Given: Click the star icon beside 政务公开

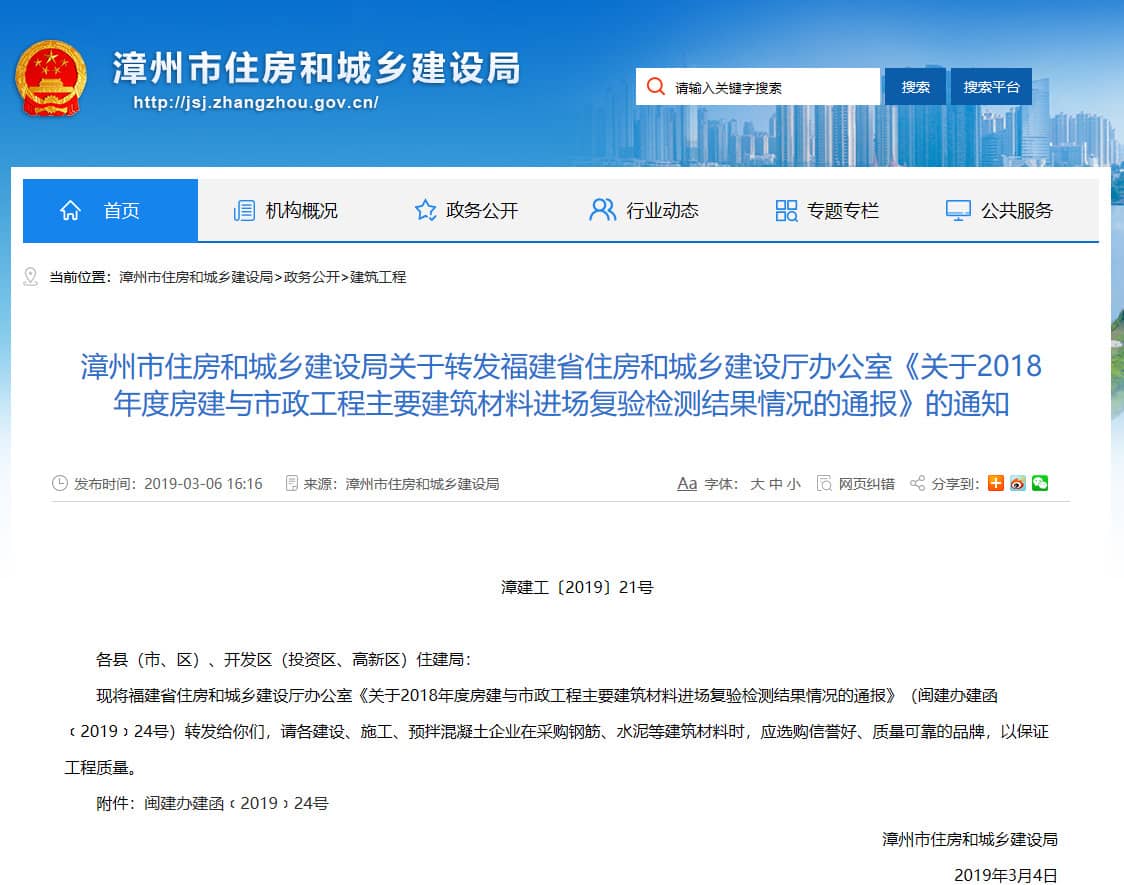Looking at the screenshot, I should coord(425,210).
